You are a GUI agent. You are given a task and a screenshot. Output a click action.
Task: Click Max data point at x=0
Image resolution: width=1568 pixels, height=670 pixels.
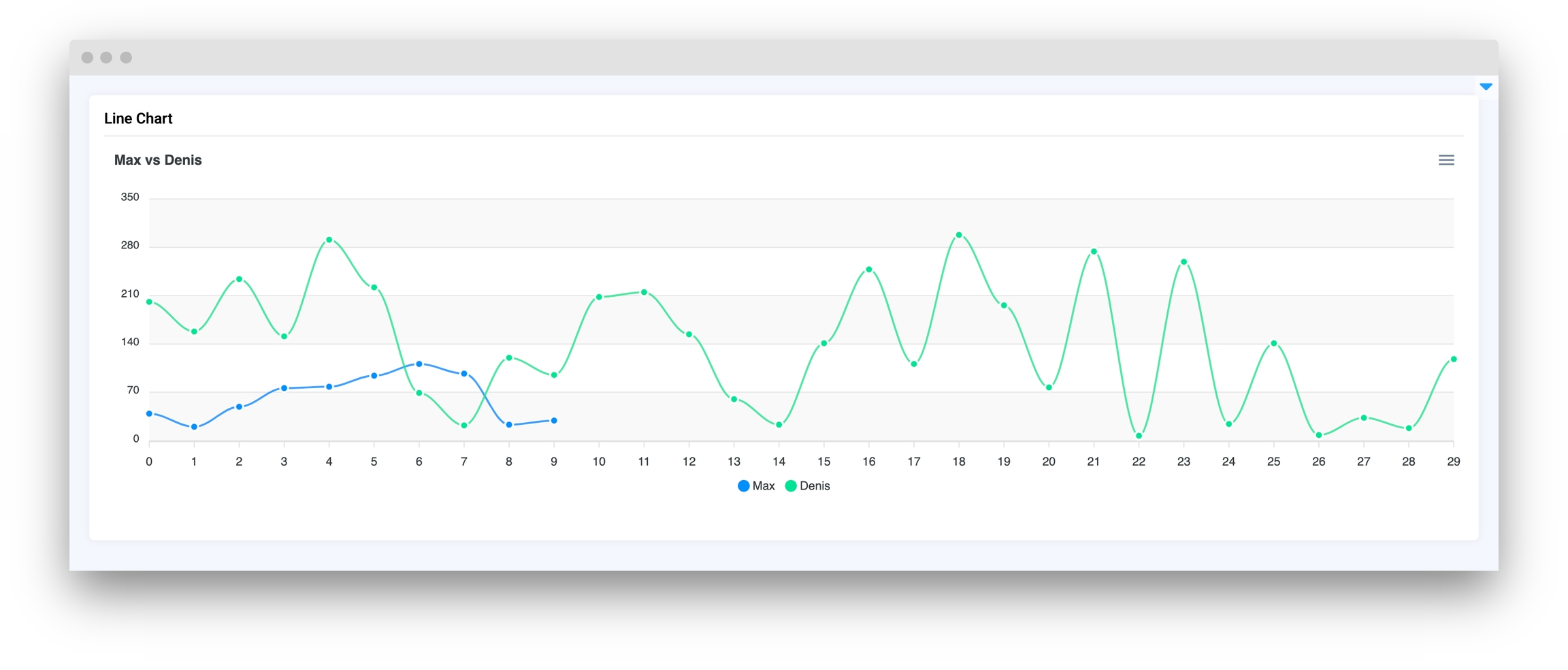tap(149, 413)
